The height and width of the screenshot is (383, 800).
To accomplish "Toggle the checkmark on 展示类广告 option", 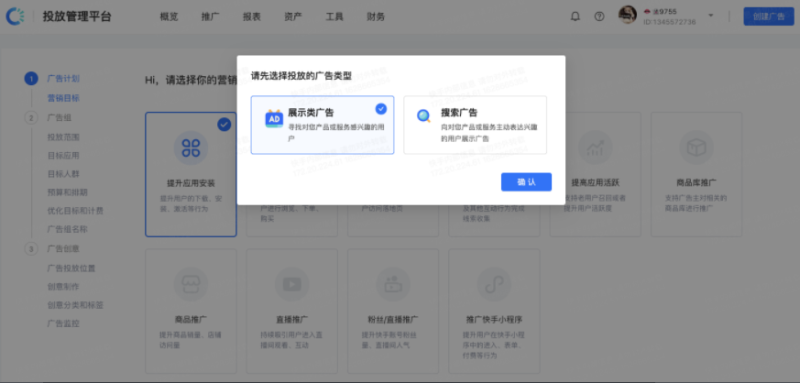I will click(x=381, y=109).
